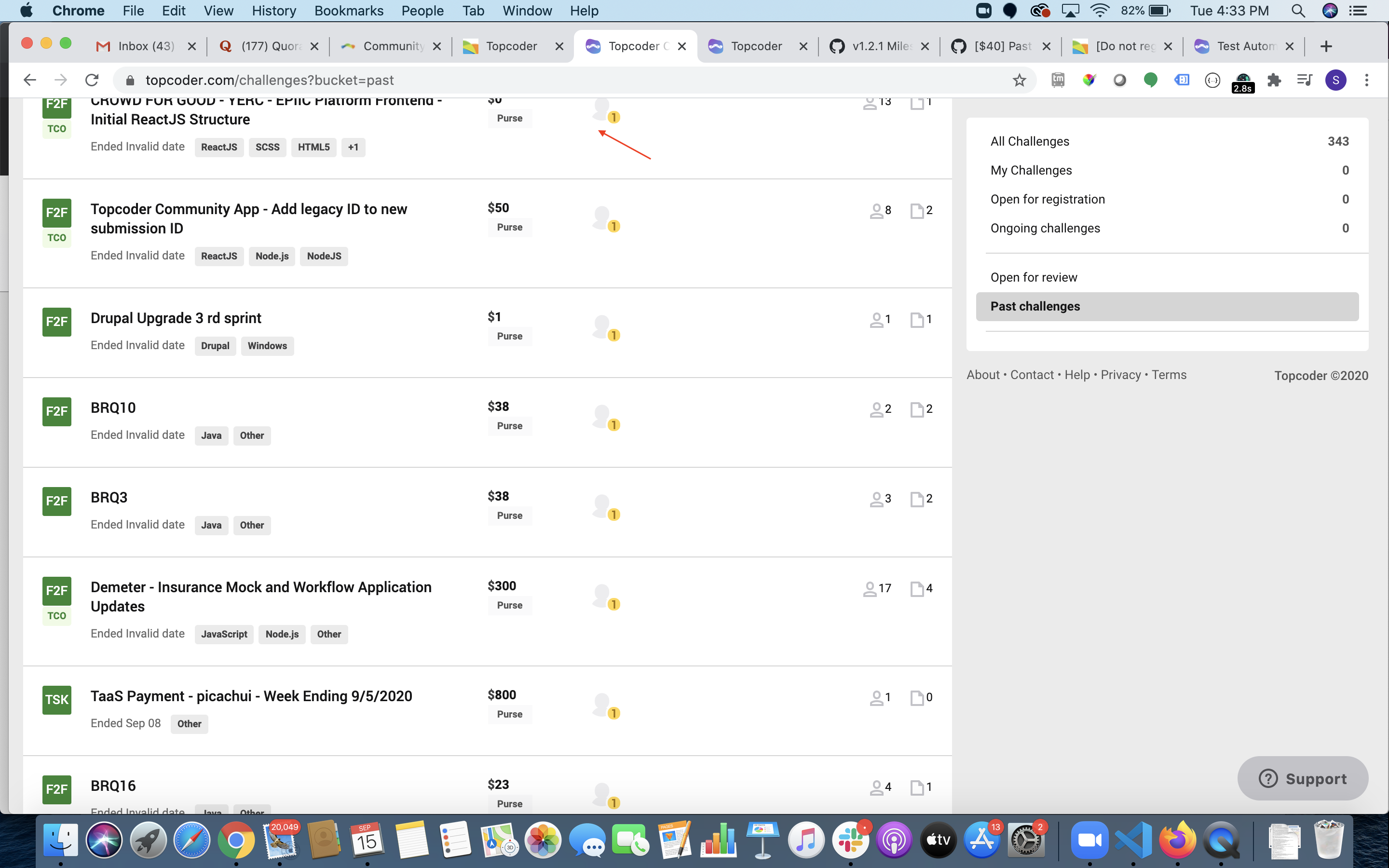Select All Challenges filter
Image resolution: width=1389 pixels, height=868 pixels.
(1169, 141)
